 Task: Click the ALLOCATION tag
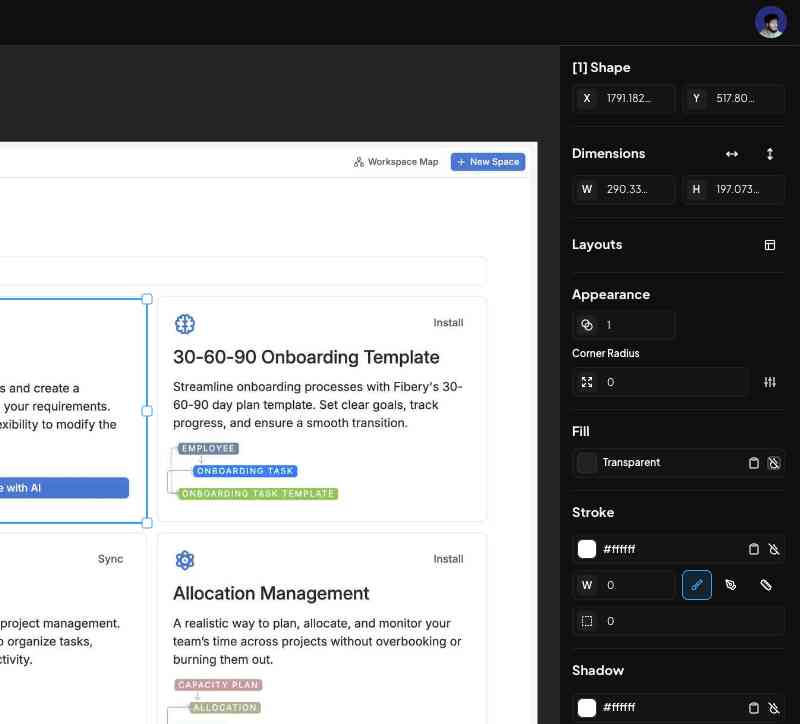point(225,708)
